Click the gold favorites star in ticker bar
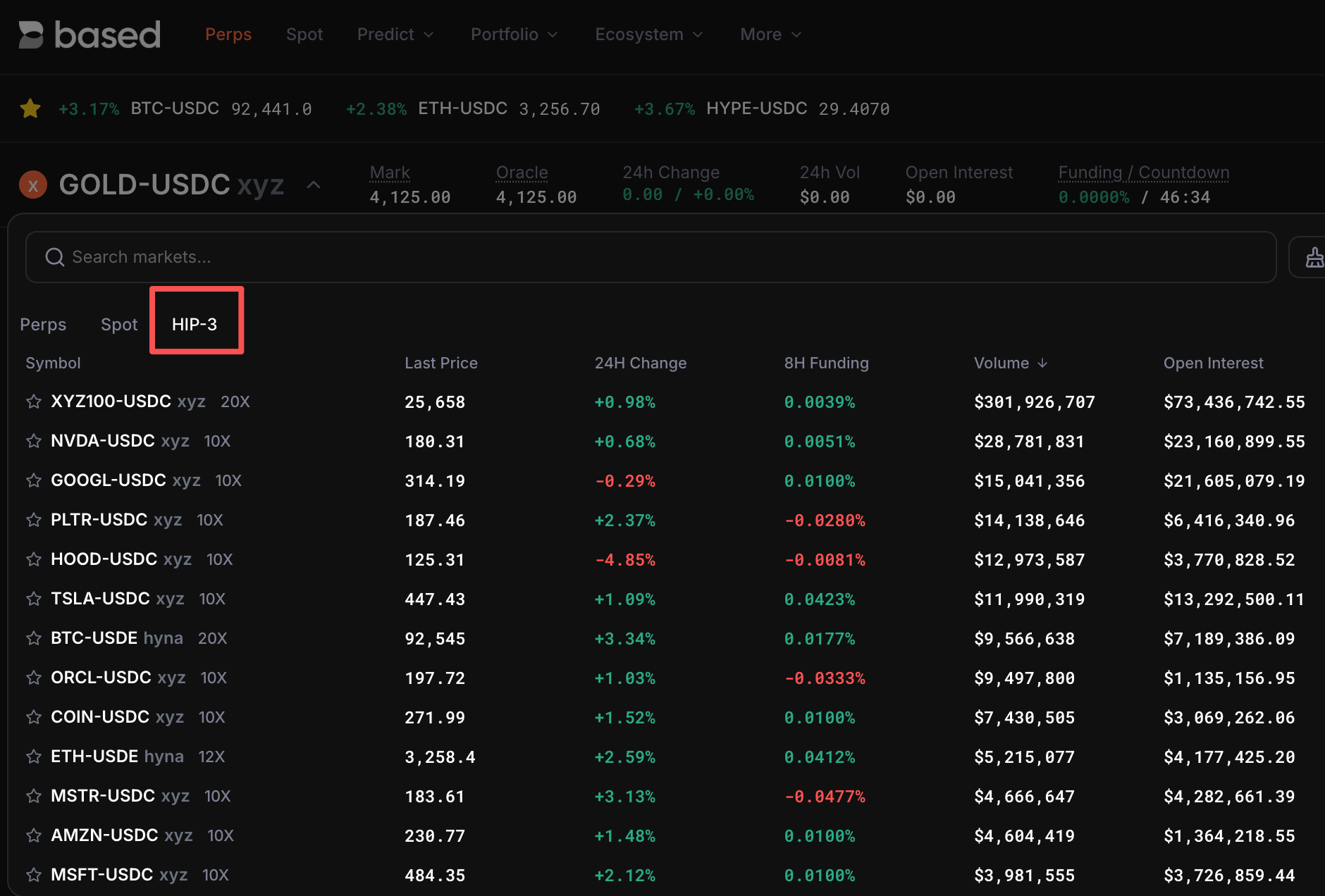 [x=30, y=108]
